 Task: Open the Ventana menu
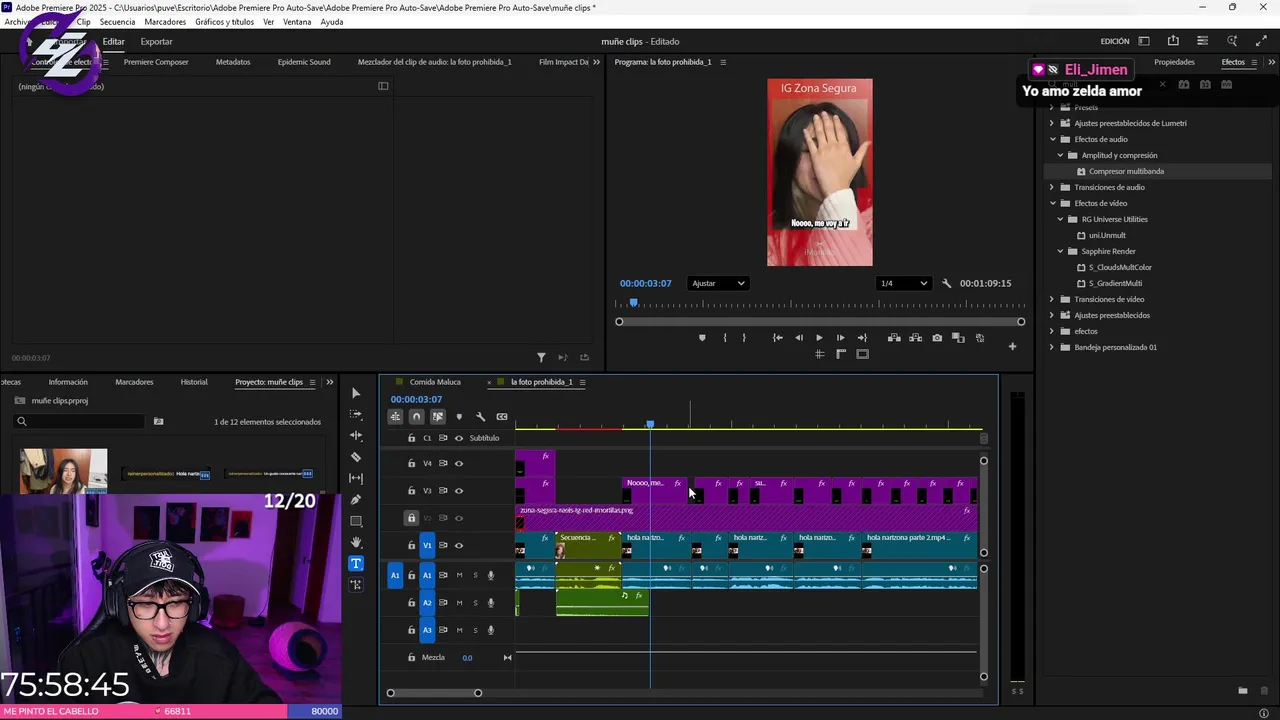pos(297,22)
